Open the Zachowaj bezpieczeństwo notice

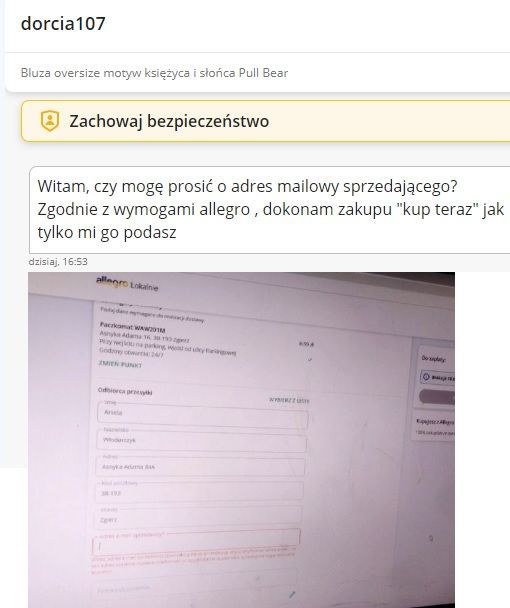(x=265, y=121)
